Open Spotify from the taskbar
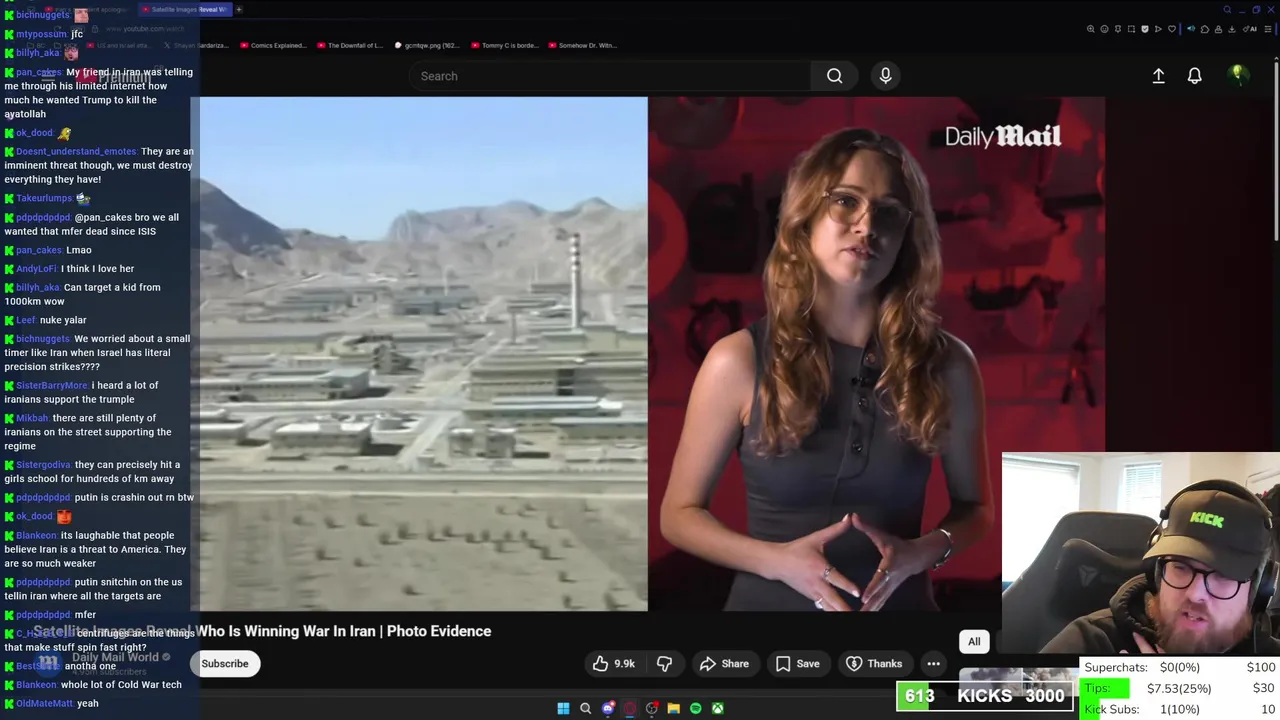 696,708
